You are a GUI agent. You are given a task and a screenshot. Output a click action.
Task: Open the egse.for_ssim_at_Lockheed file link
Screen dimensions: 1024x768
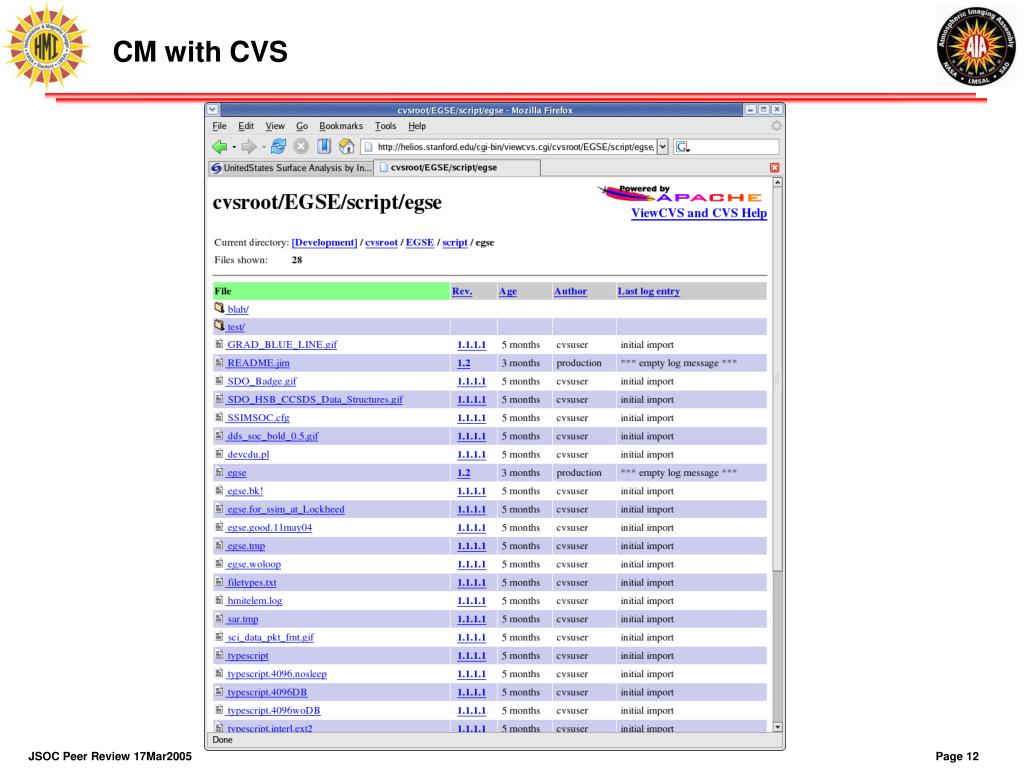click(285, 509)
